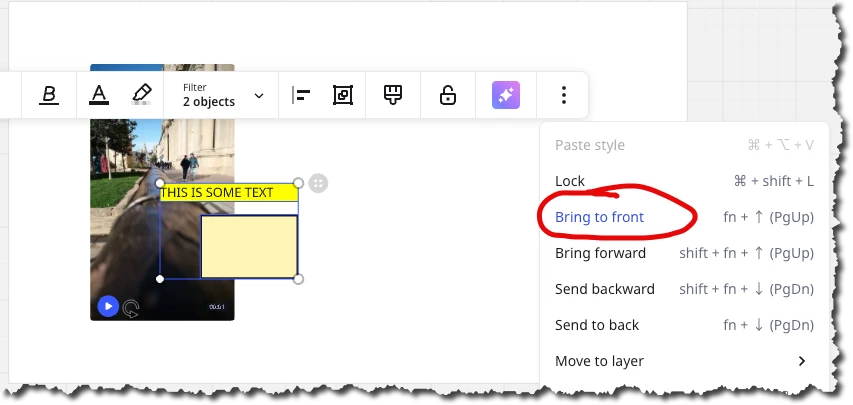Play the video on the canvas

(x=108, y=306)
